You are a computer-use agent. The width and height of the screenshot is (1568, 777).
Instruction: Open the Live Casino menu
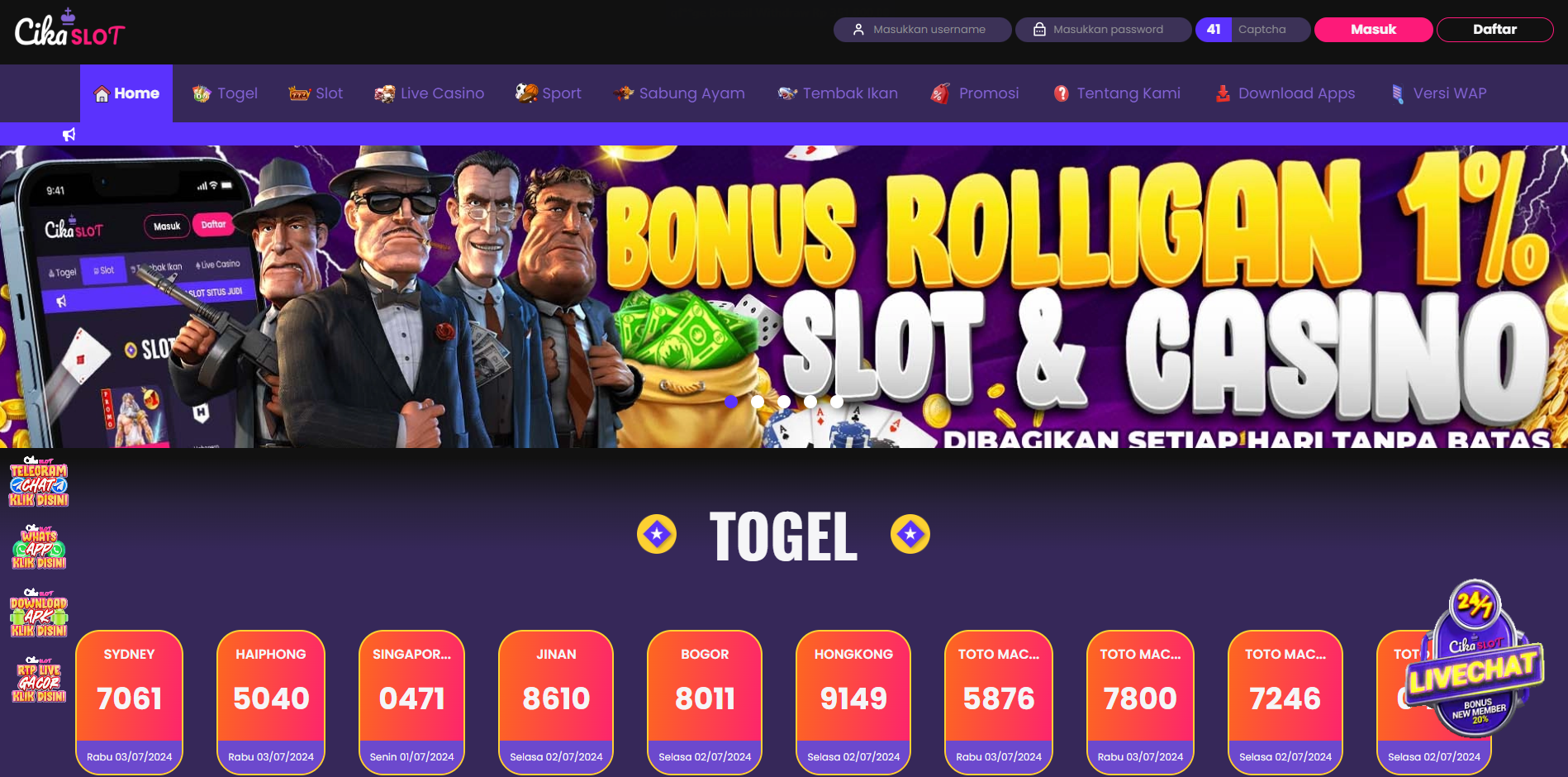tap(430, 93)
